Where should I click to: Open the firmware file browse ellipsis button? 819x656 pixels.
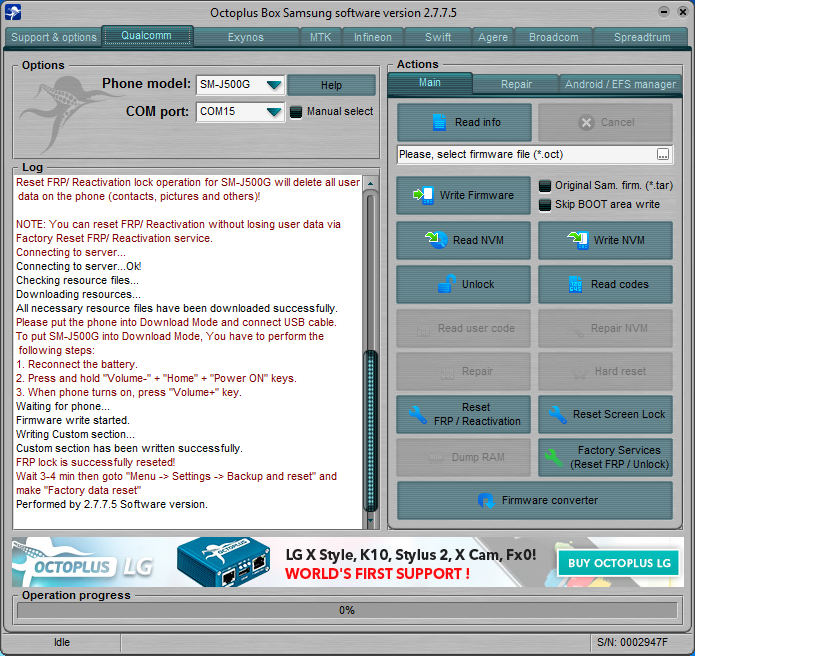coord(662,155)
